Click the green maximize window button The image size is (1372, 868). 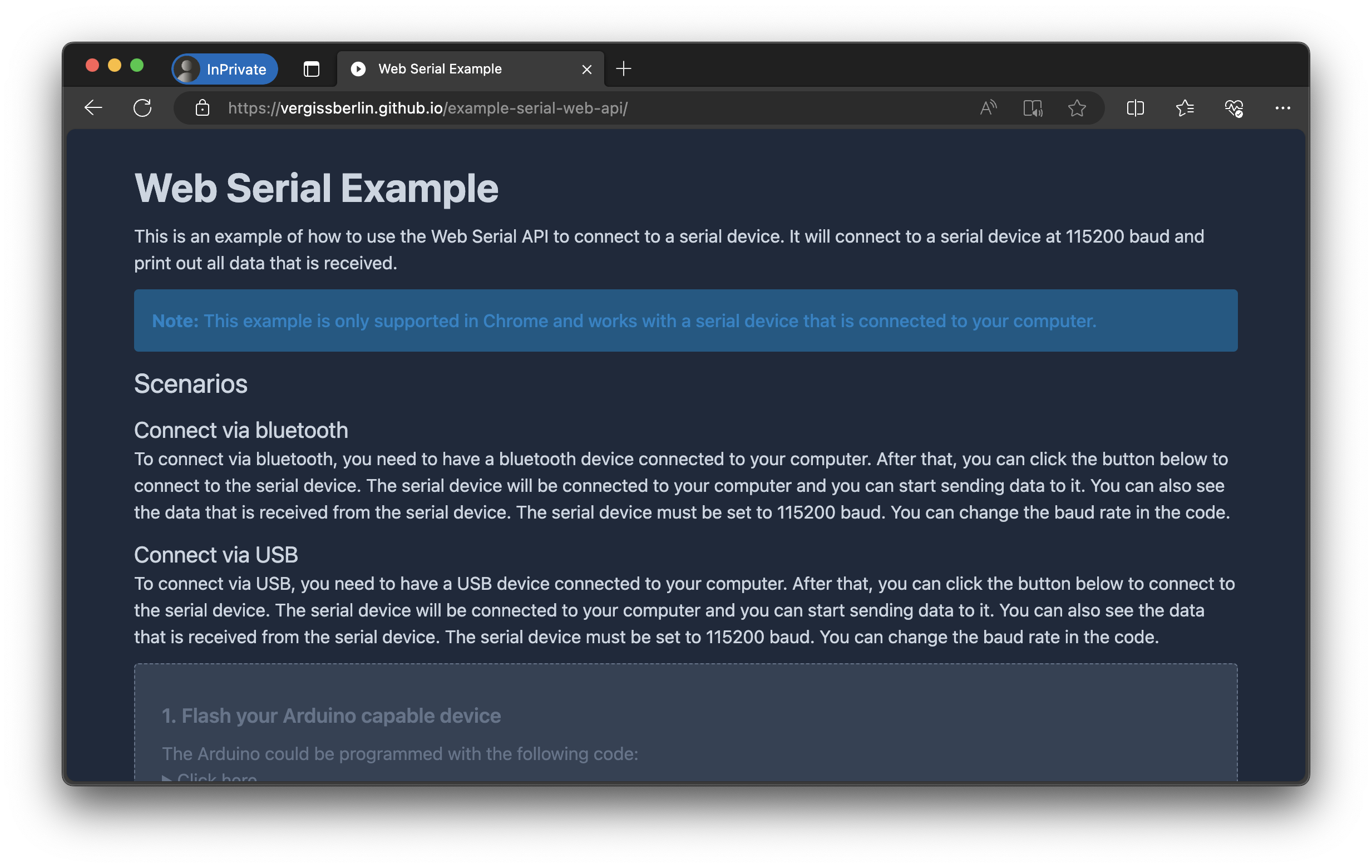pos(137,65)
